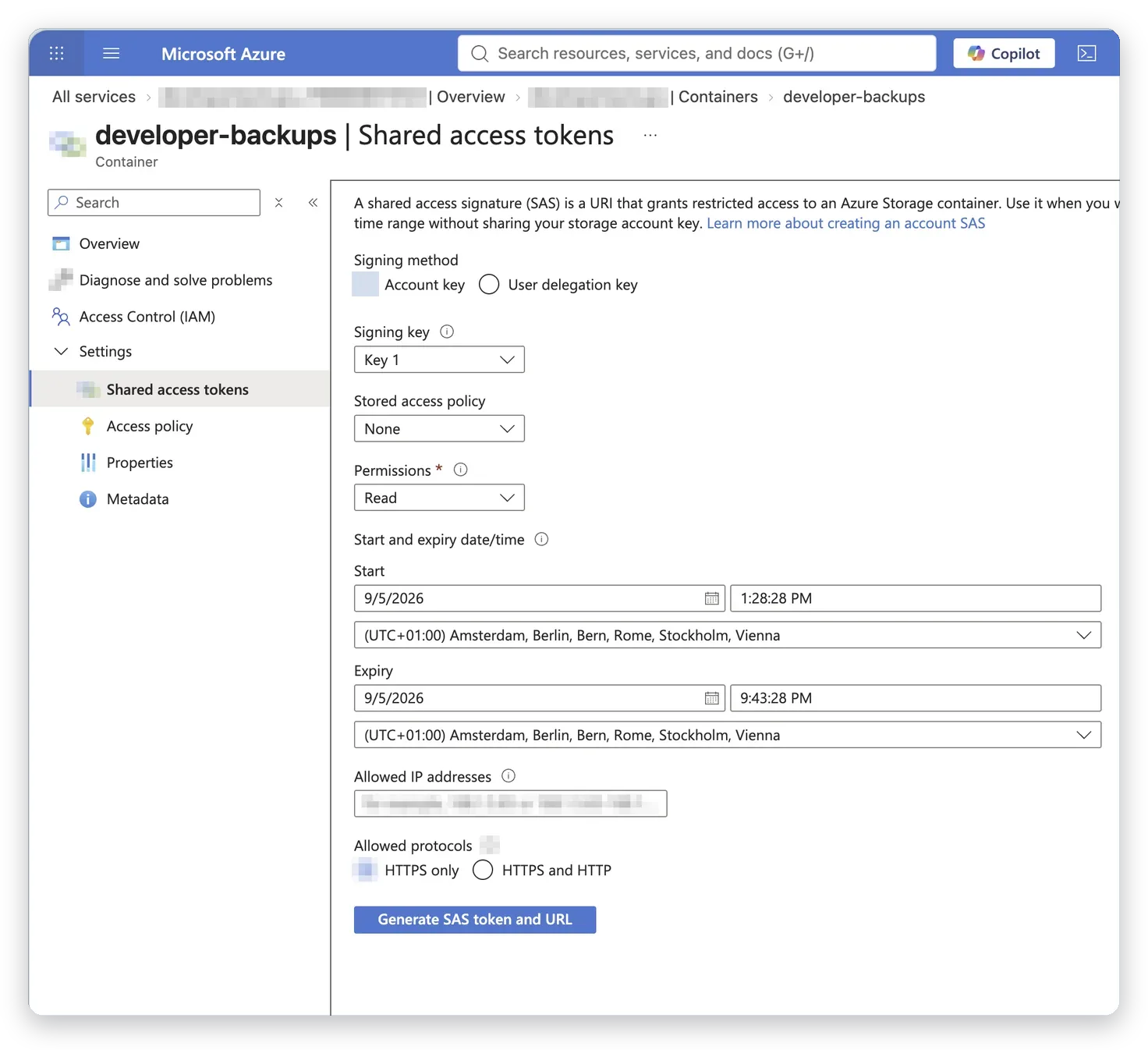
Task: Click the Expiry time field 9:43:28 PM
Action: pos(916,698)
